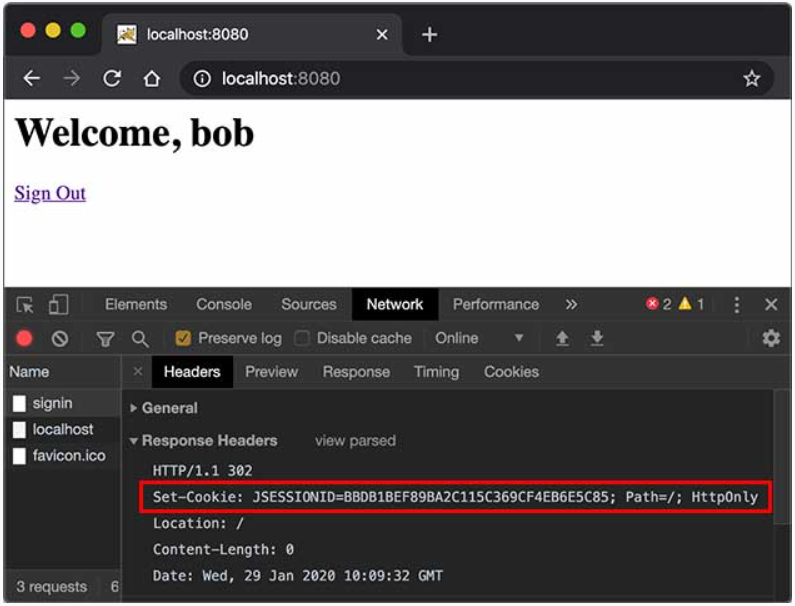The height and width of the screenshot is (606, 795).
Task: Open network search magnifier icon
Action: (140, 339)
